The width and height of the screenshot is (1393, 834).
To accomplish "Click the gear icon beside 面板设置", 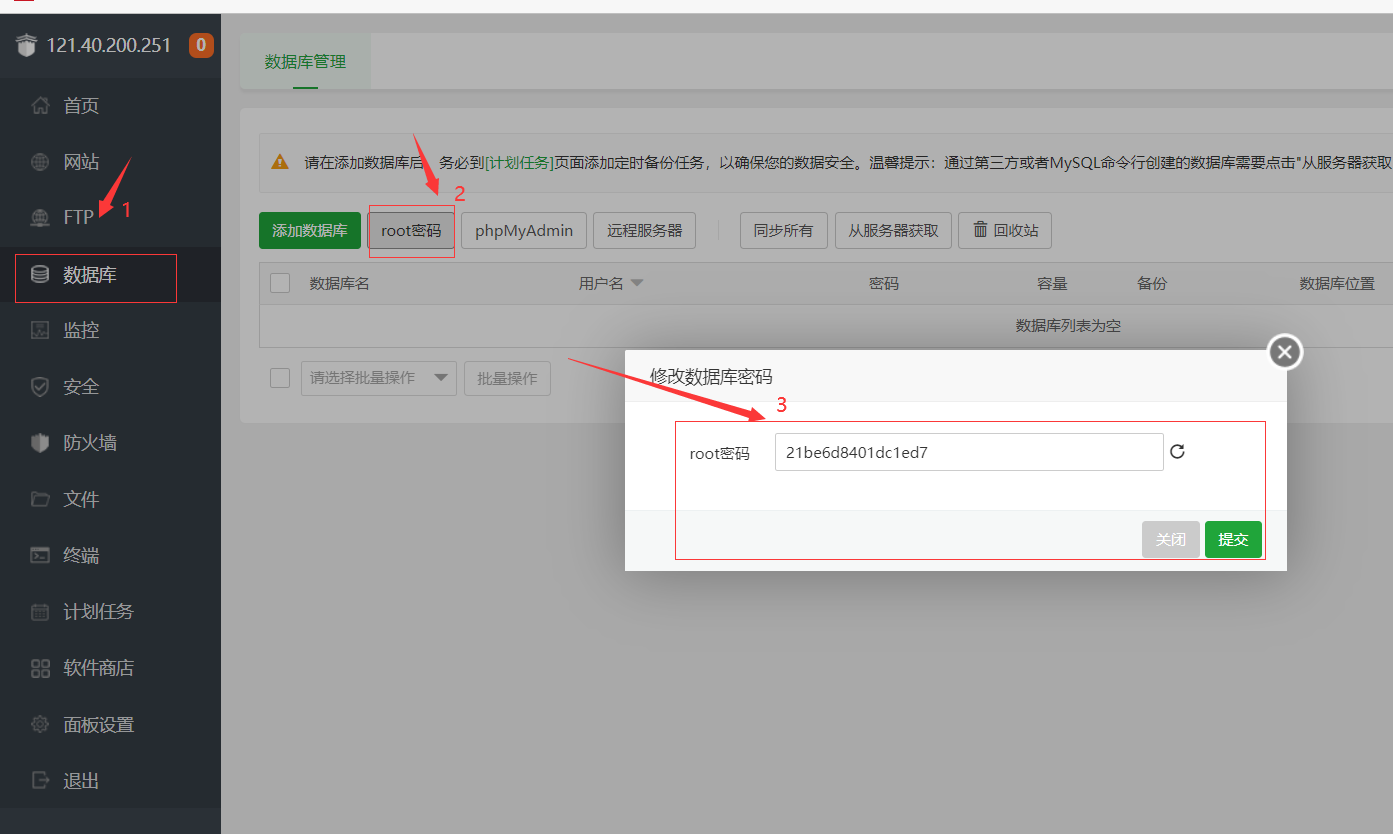I will (40, 724).
